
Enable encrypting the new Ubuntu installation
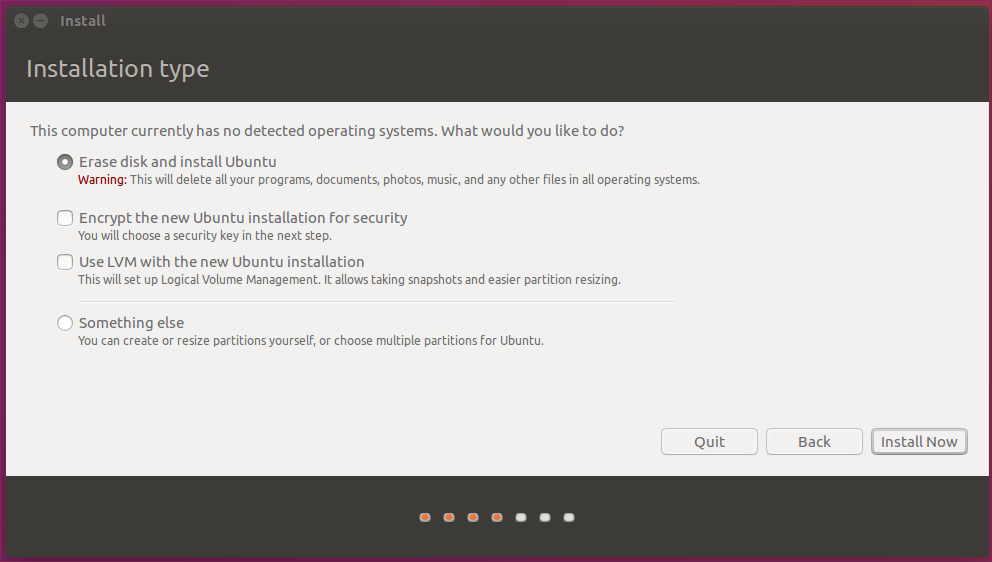pyautogui.click(x=65, y=218)
